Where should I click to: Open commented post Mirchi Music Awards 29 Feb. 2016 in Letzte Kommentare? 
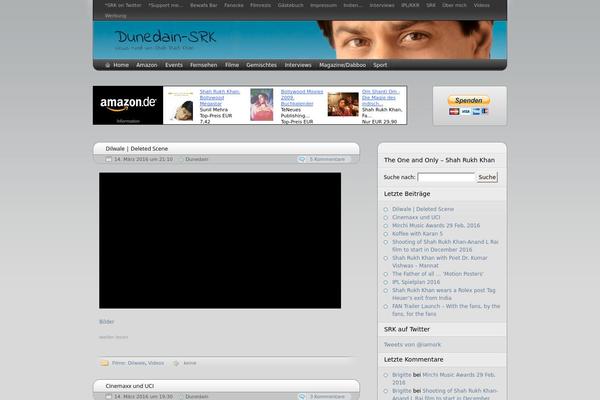pos(444,379)
